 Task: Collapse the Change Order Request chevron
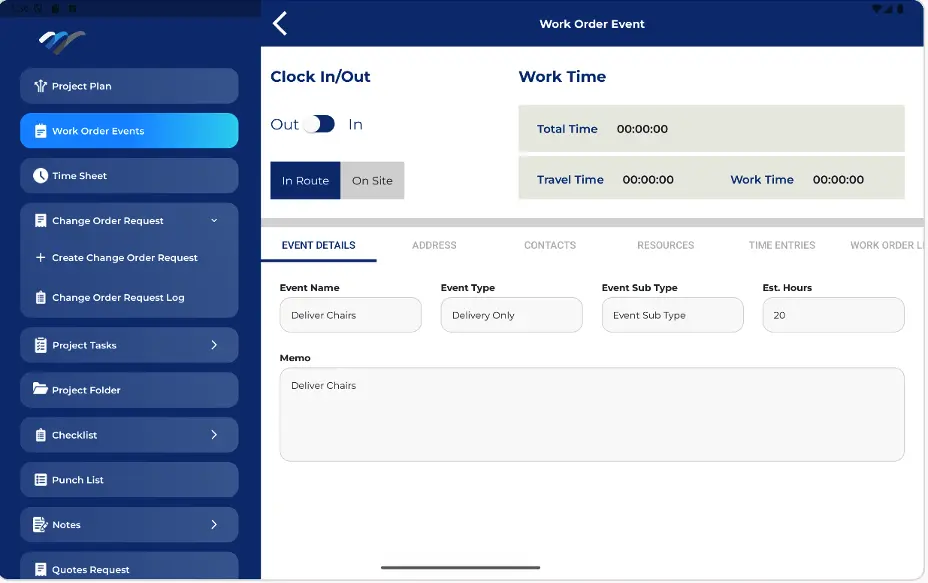pos(214,221)
